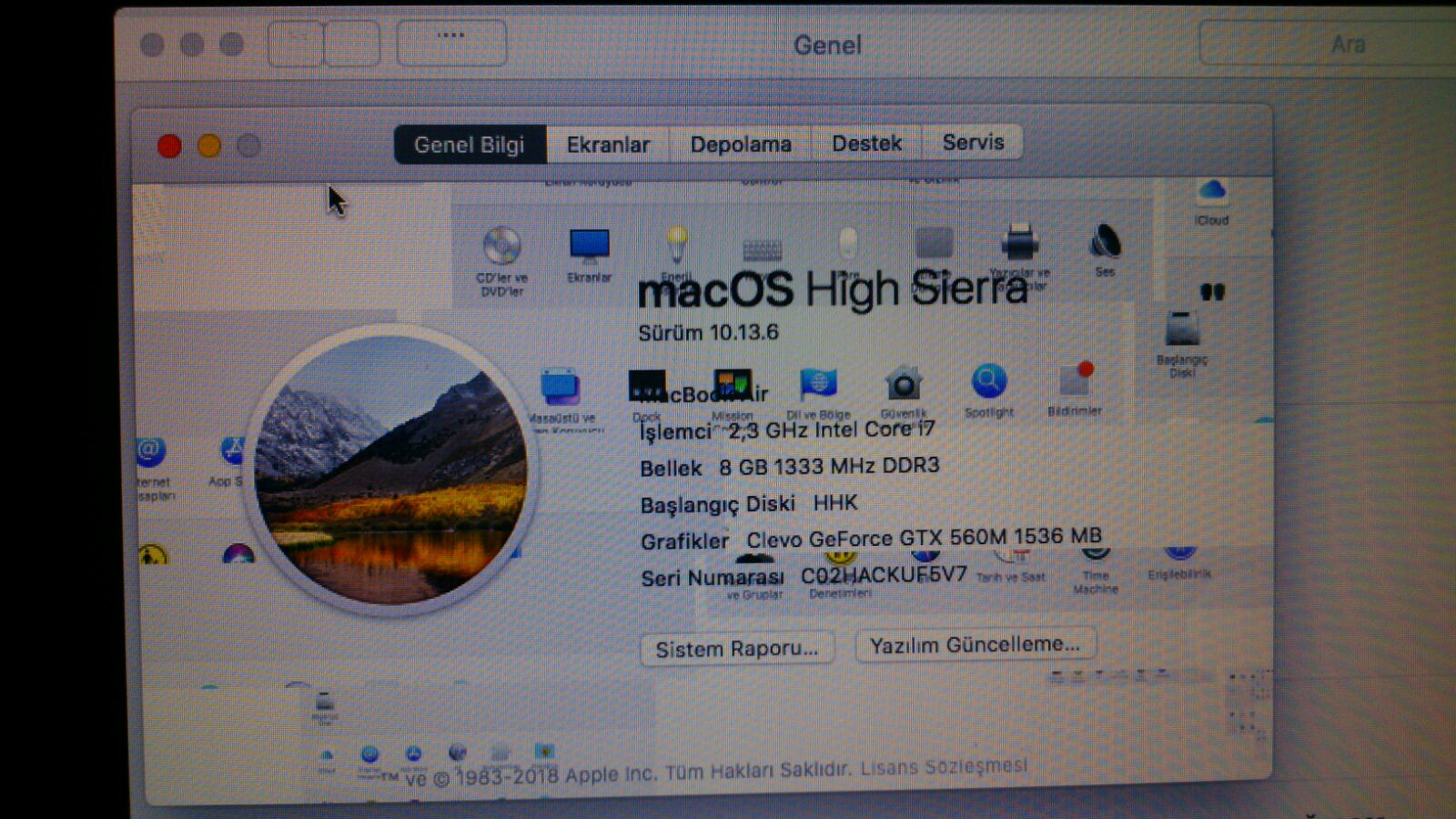Image resolution: width=1456 pixels, height=819 pixels.
Task: Click the show-all grid button in Genel window
Action: point(451,43)
